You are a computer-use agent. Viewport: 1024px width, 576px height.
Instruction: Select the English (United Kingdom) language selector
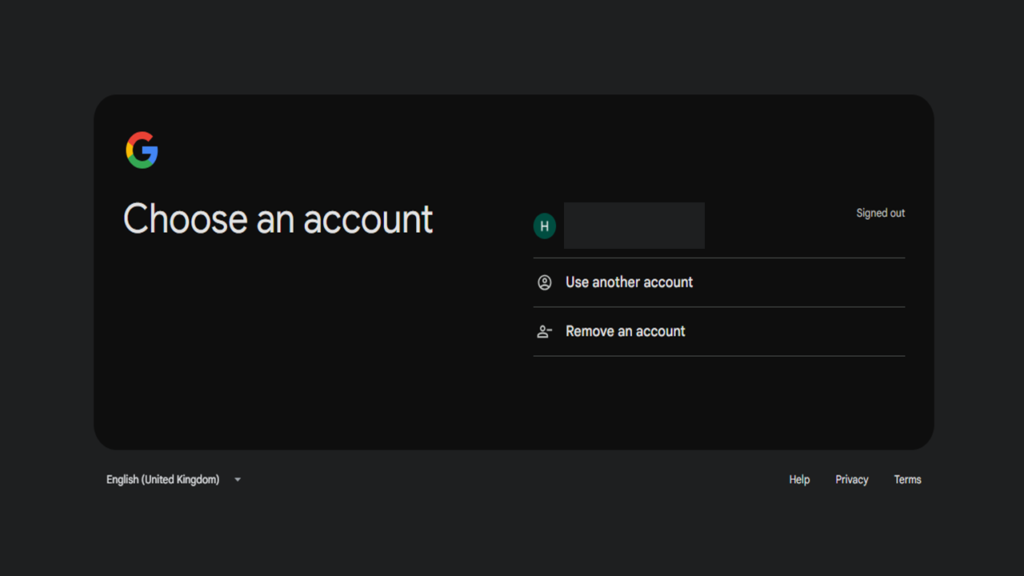click(174, 480)
